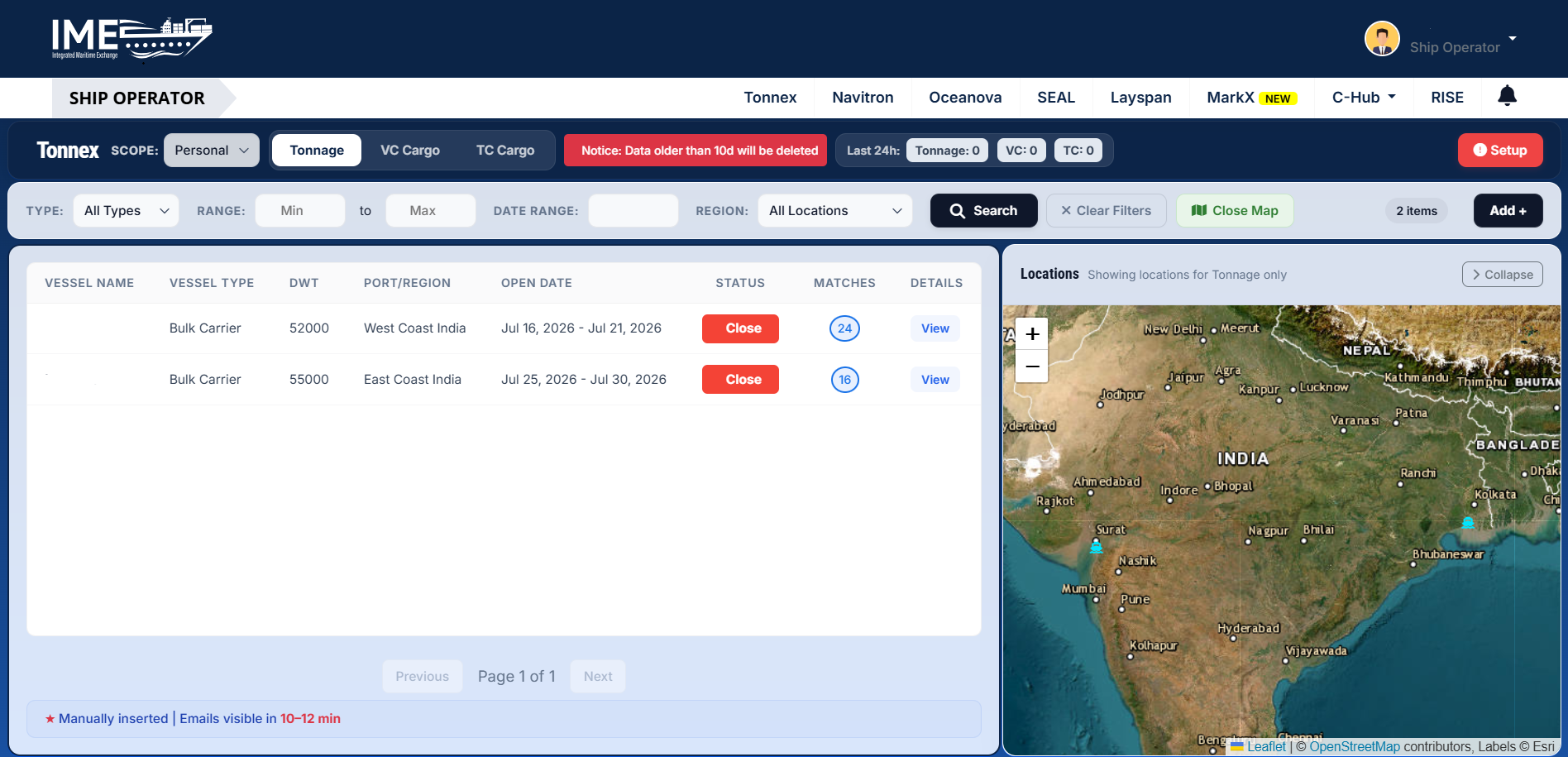This screenshot has width=1568, height=757.
Task: Toggle the Close Map button
Action: coord(1235,211)
